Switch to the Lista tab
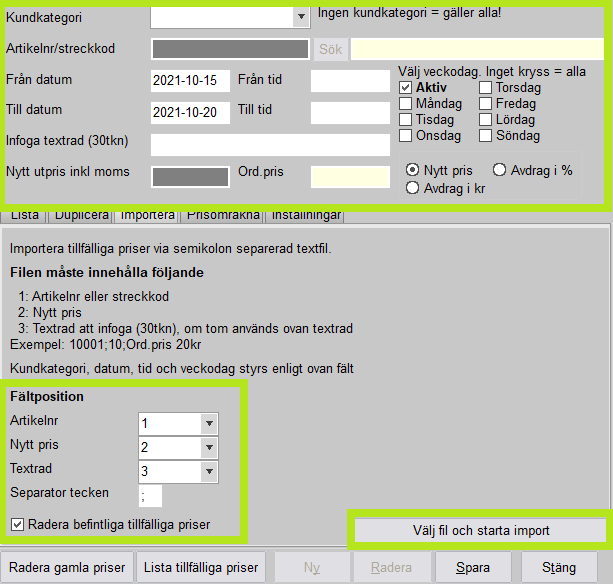613x584 pixels. click(x=25, y=214)
